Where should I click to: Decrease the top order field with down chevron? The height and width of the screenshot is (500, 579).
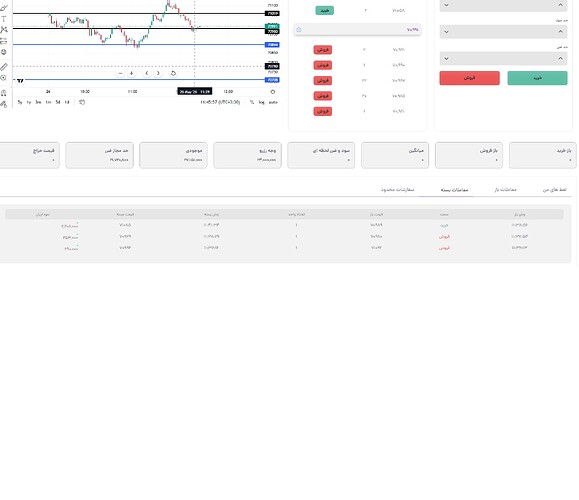[446, 5]
